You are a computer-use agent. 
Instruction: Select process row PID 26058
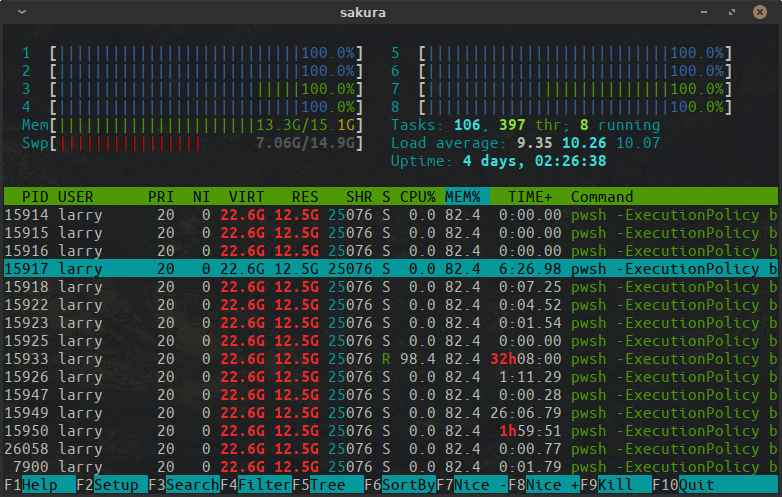coord(391,449)
